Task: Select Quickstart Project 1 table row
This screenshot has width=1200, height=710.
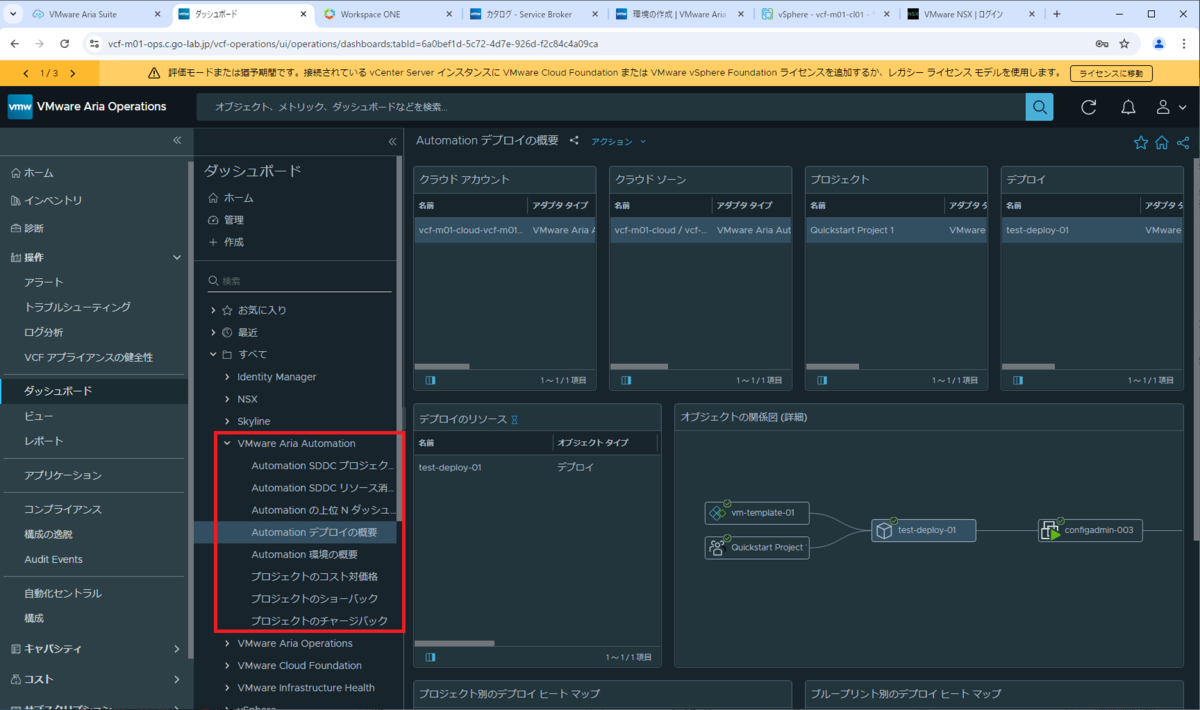Action: pyautogui.click(x=897, y=230)
